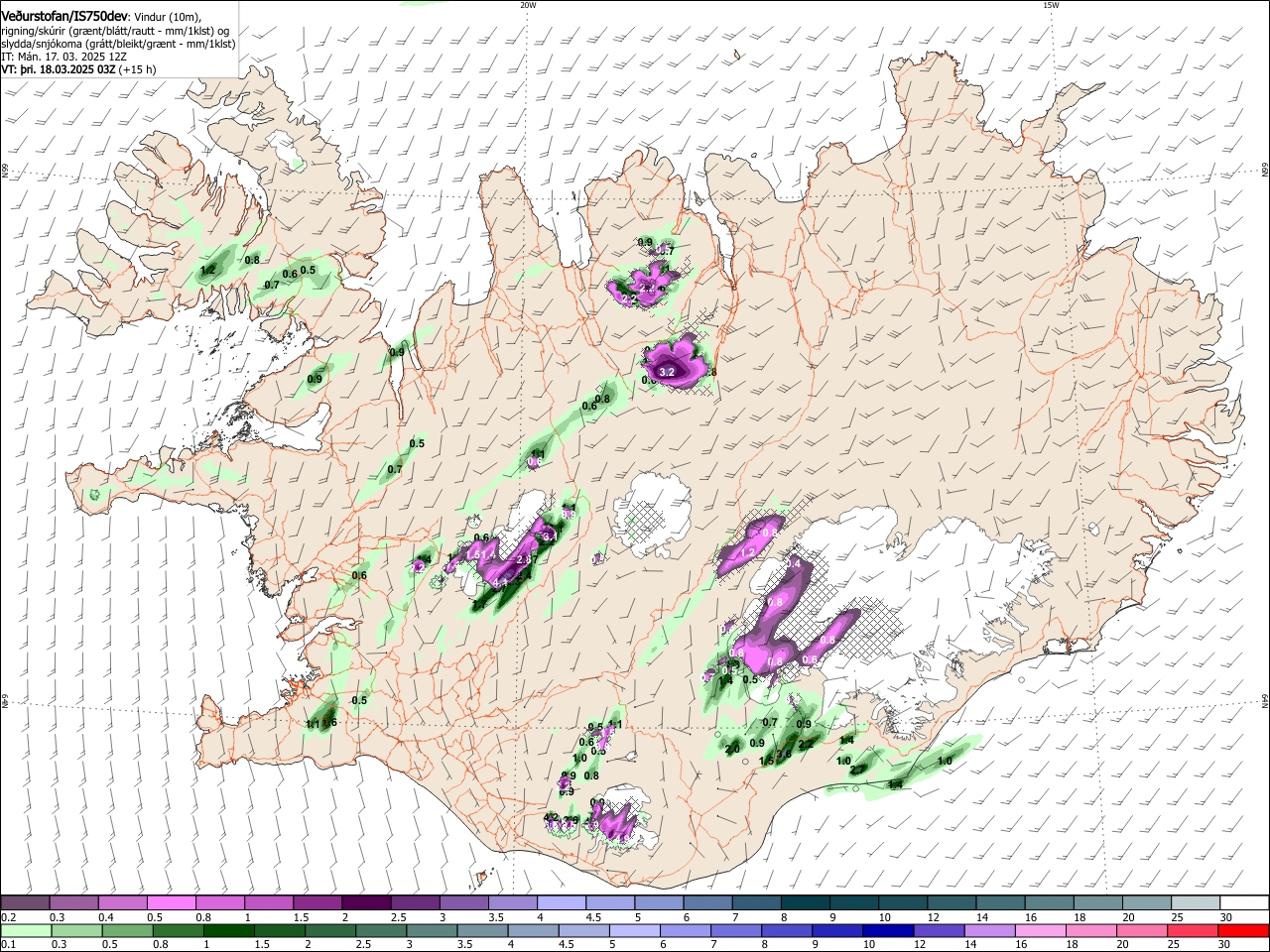Click the 'Vindur (10m)' parameter text

click(168, 17)
